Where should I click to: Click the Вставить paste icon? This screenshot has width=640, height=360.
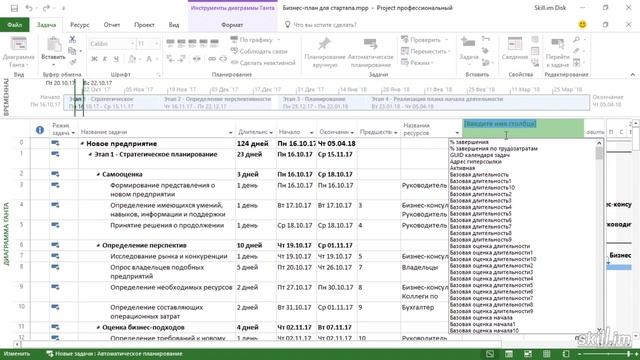click(x=53, y=44)
